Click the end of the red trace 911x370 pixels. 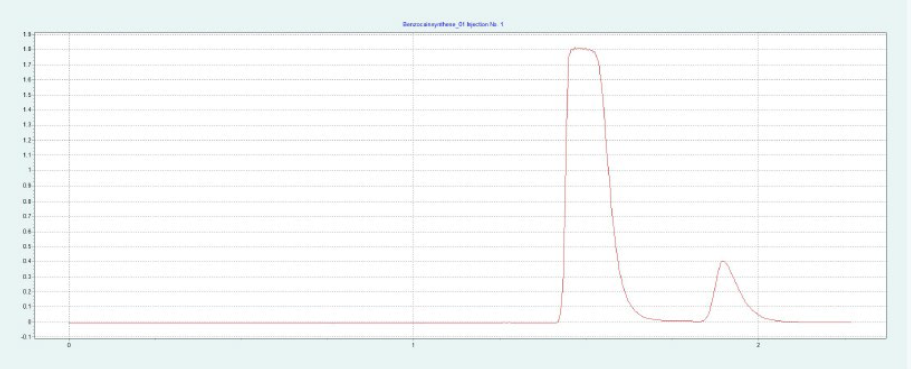(x=850, y=322)
